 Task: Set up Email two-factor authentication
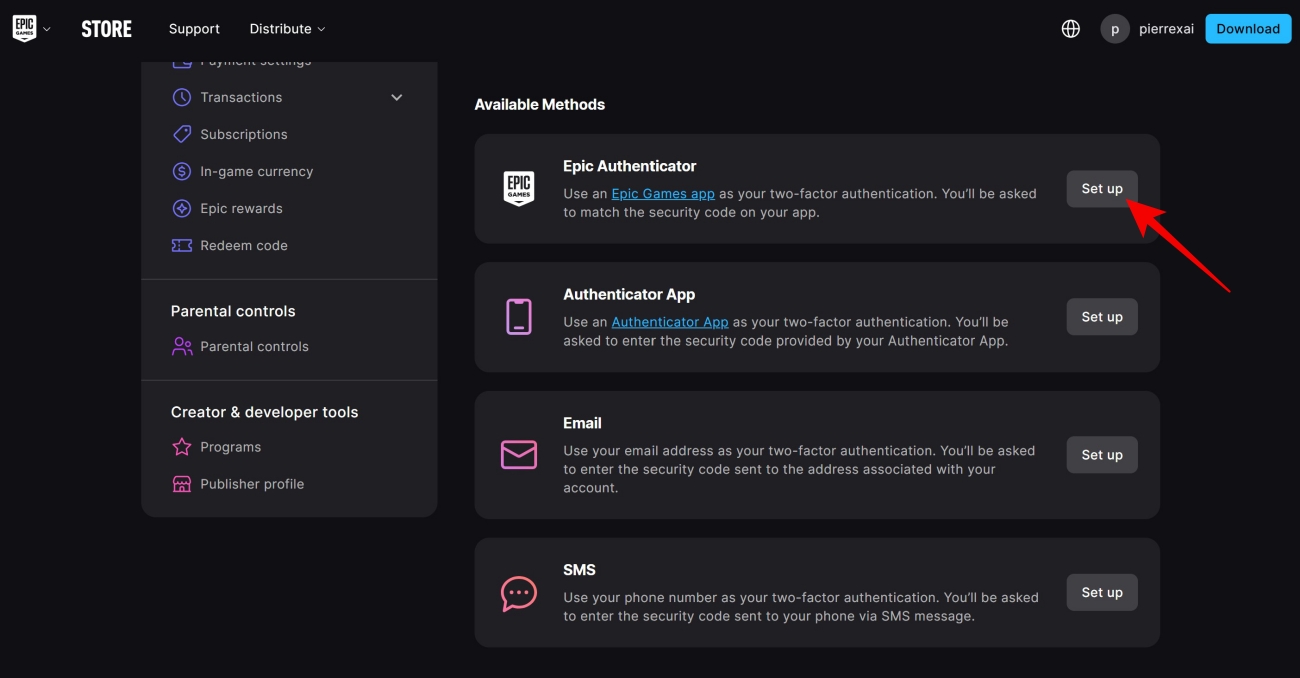click(x=1102, y=455)
